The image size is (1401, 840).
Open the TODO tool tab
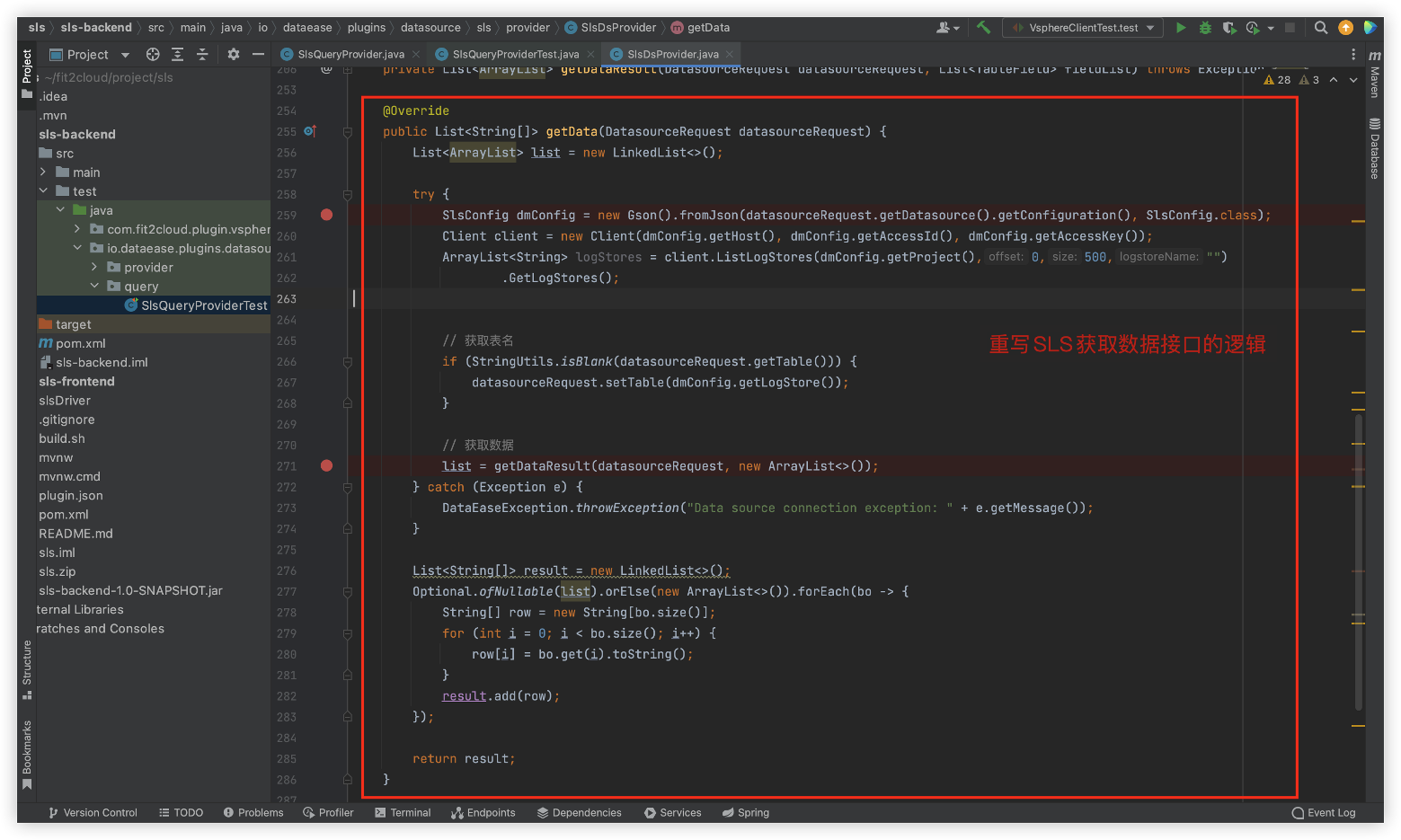(x=181, y=813)
